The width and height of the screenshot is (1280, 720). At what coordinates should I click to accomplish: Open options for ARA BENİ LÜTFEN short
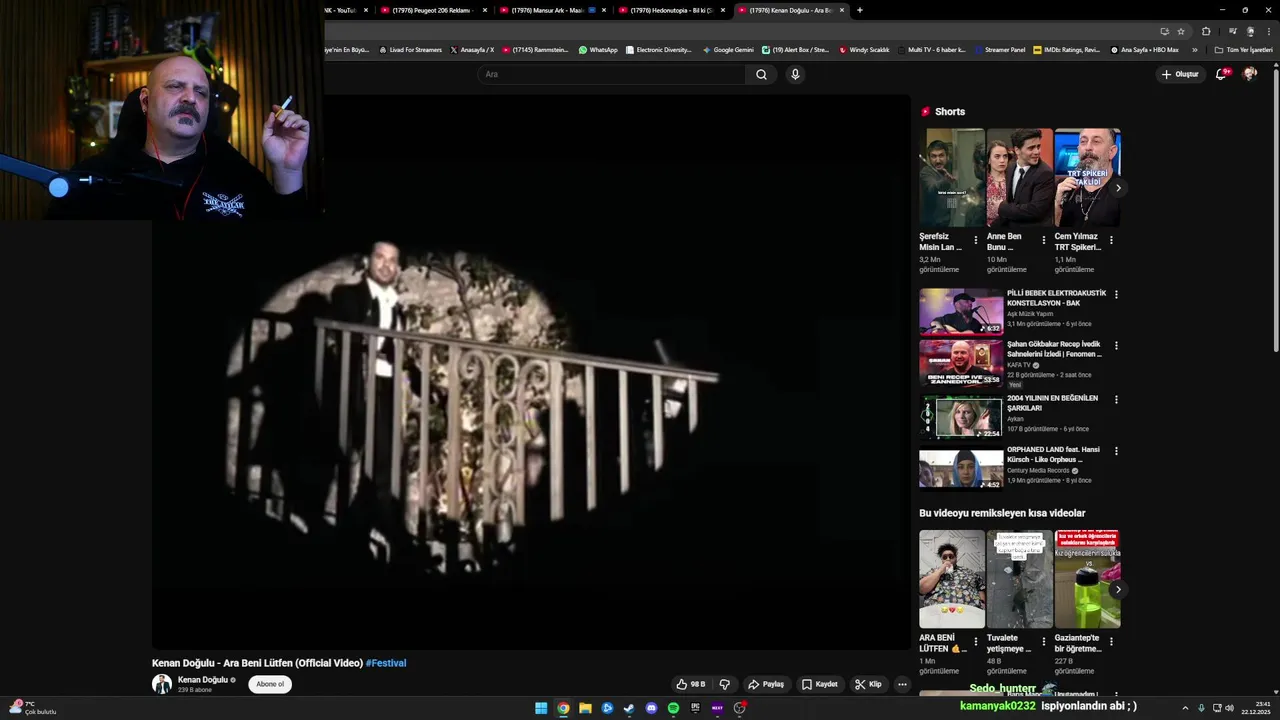976,642
